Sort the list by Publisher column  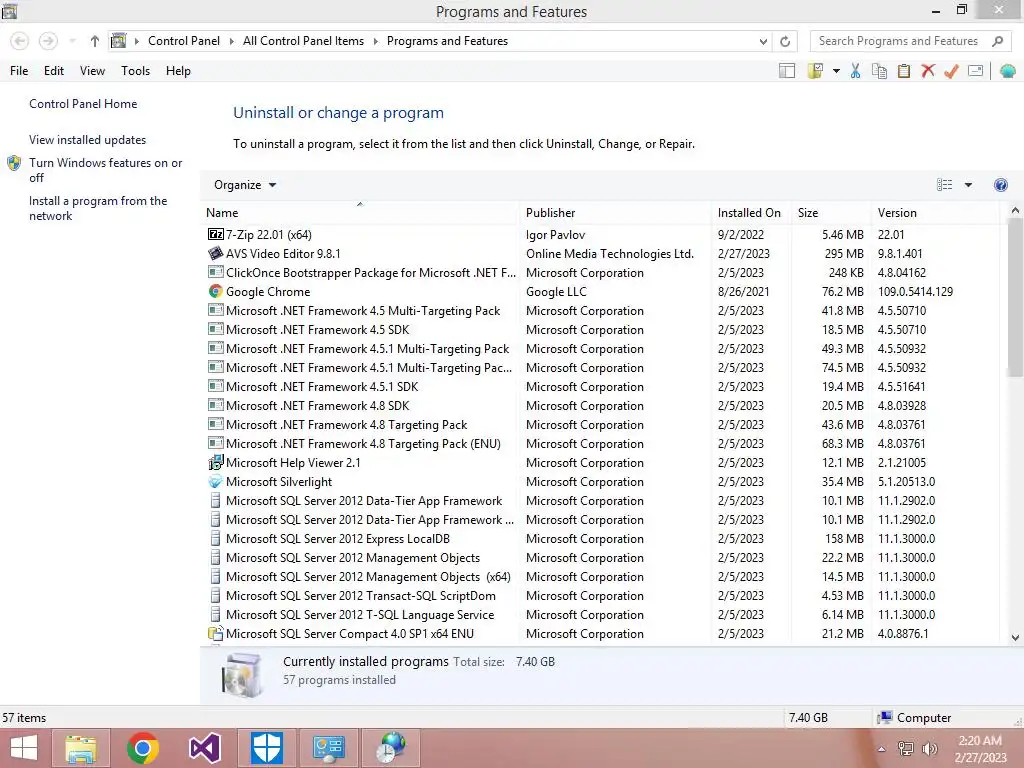click(615, 212)
